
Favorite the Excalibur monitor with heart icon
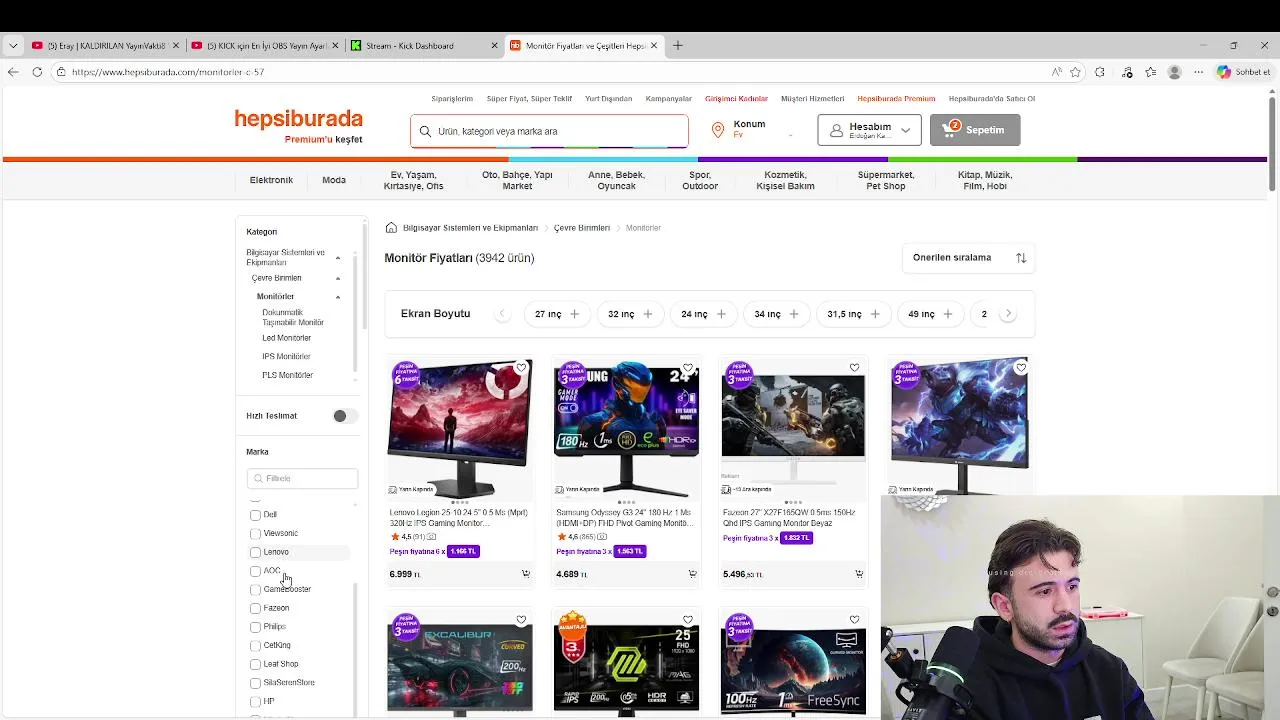[521, 620]
